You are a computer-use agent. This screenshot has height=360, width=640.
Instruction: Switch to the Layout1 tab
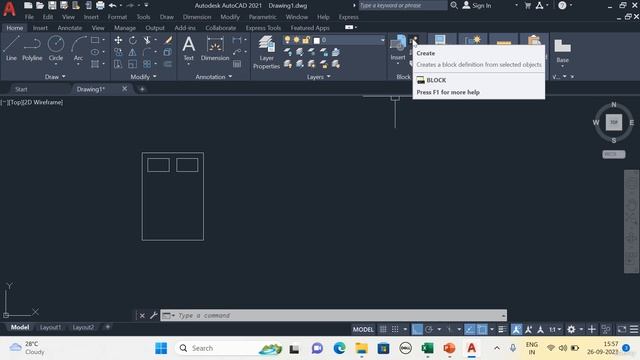pos(50,327)
